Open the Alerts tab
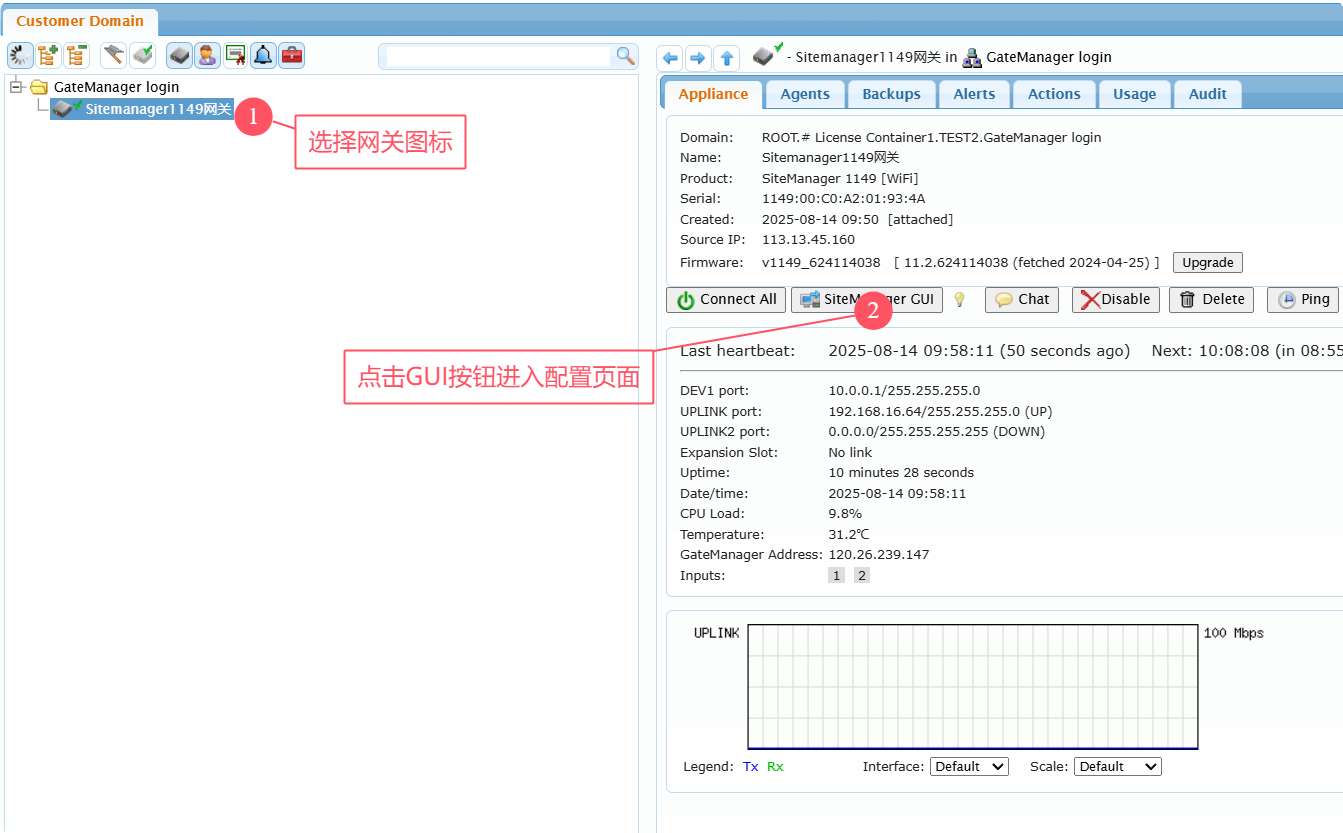The image size is (1343, 833). point(974,94)
